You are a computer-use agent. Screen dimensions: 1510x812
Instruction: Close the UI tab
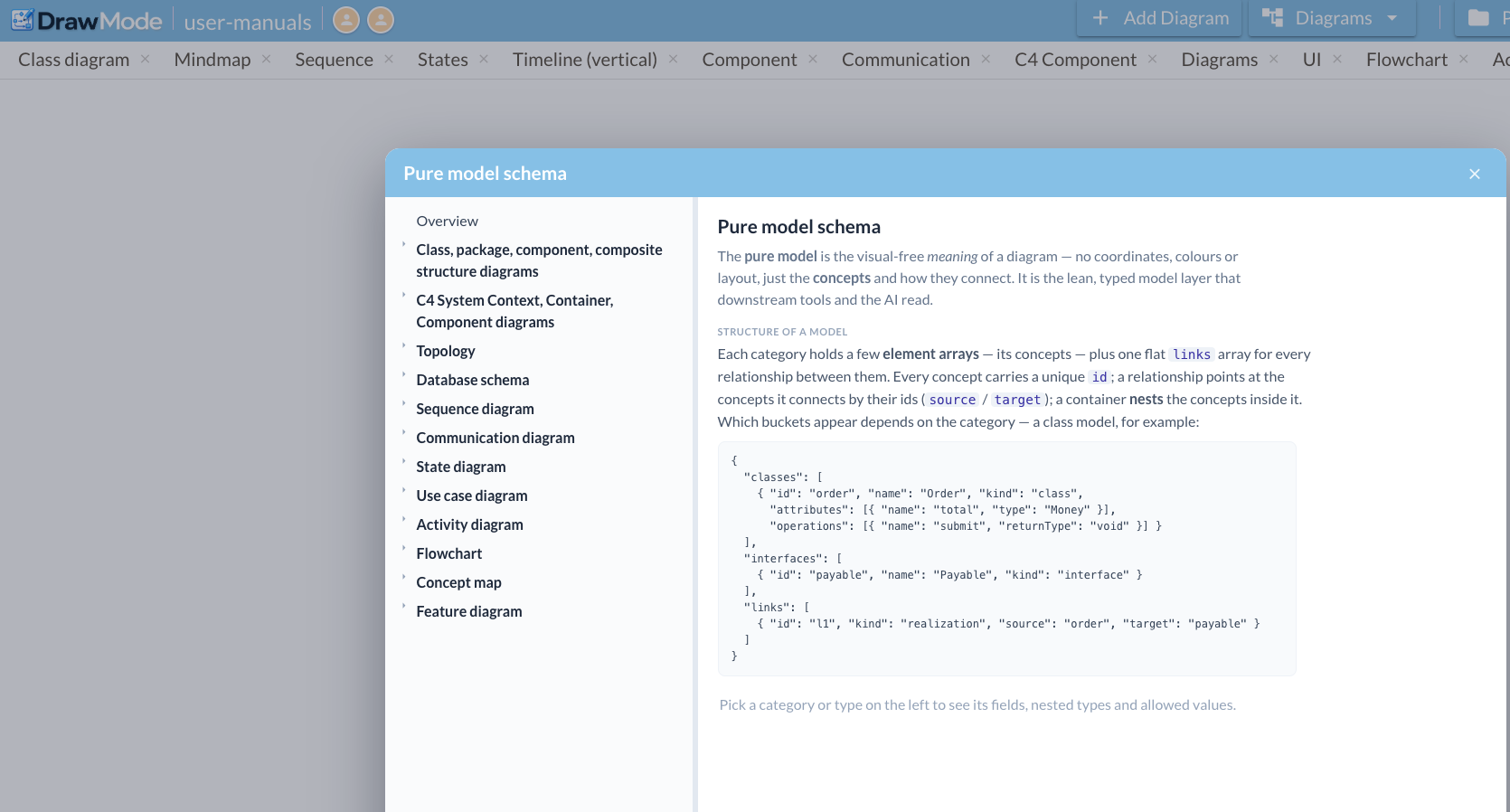coord(1336,59)
